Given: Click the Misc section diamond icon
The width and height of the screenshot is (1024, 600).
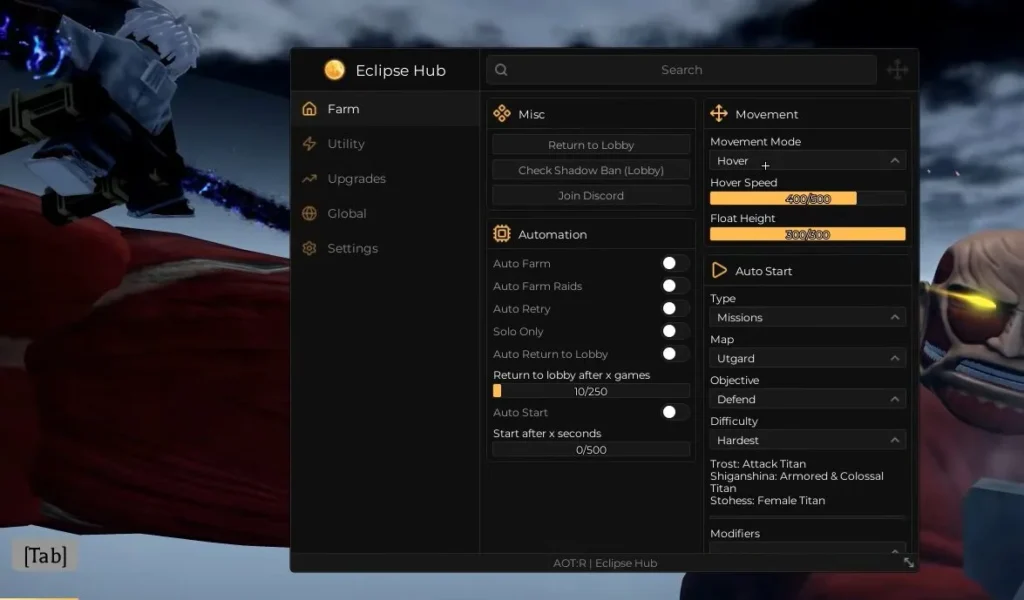Looking at the screenshot, I should pos(502,114).
